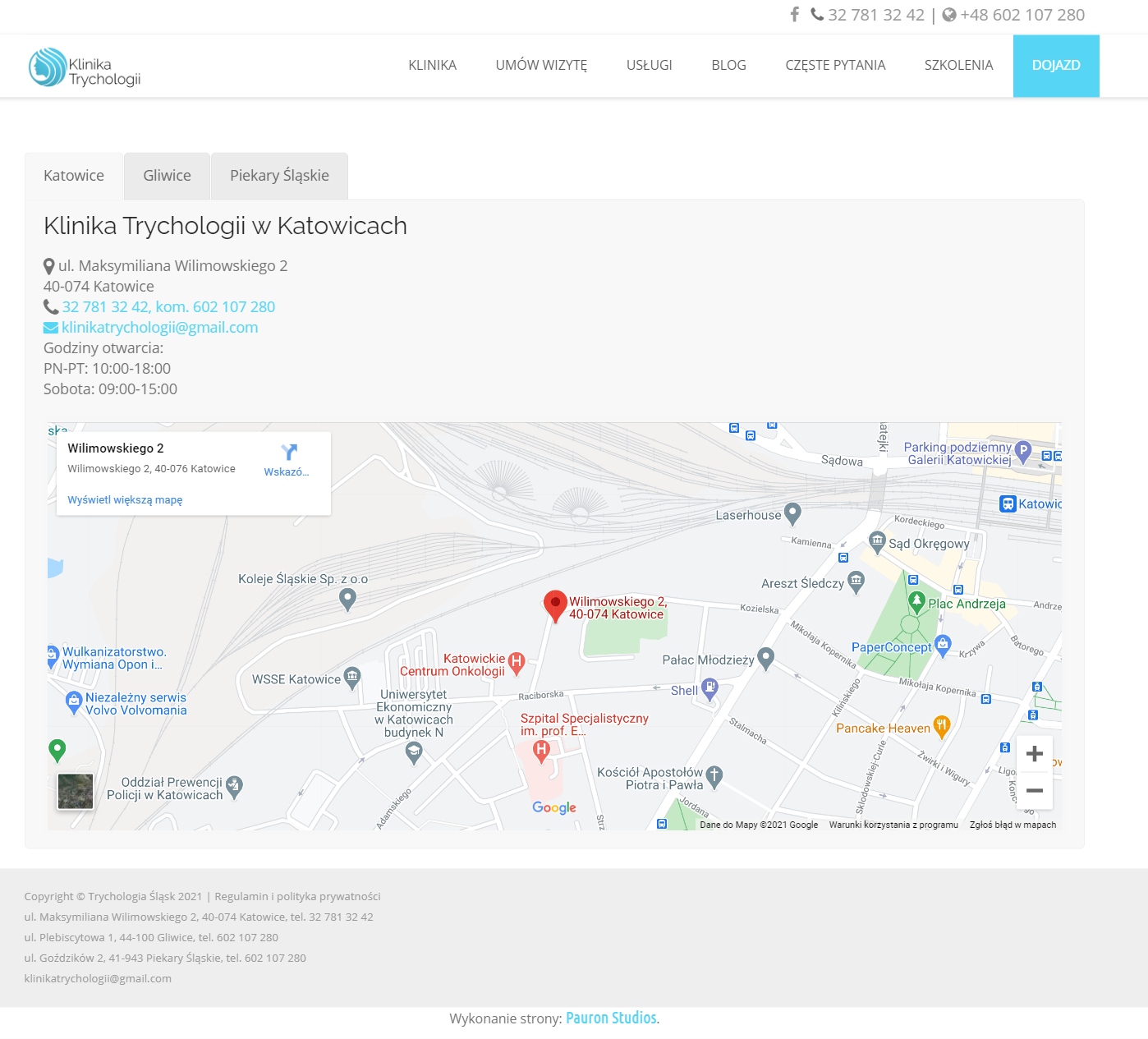The height and width of the screenshot is (1039, 1148).
Task: Select the DOJAZD navigation button
Action: point(1055,66)
